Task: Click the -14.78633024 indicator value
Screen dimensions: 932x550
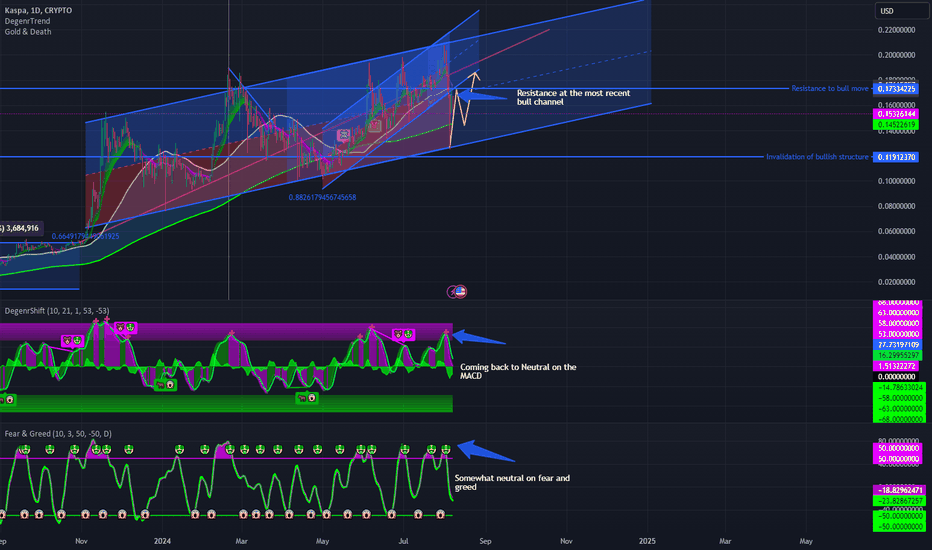Action: pos(898,388)
